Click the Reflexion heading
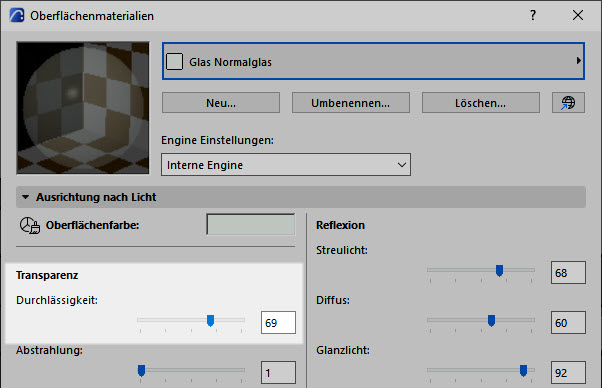Screen dimensions: 602x388 click(340, 225)
